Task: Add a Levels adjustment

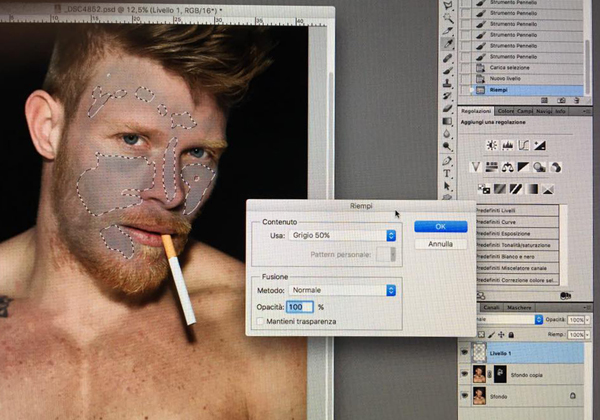Action: 507,145
